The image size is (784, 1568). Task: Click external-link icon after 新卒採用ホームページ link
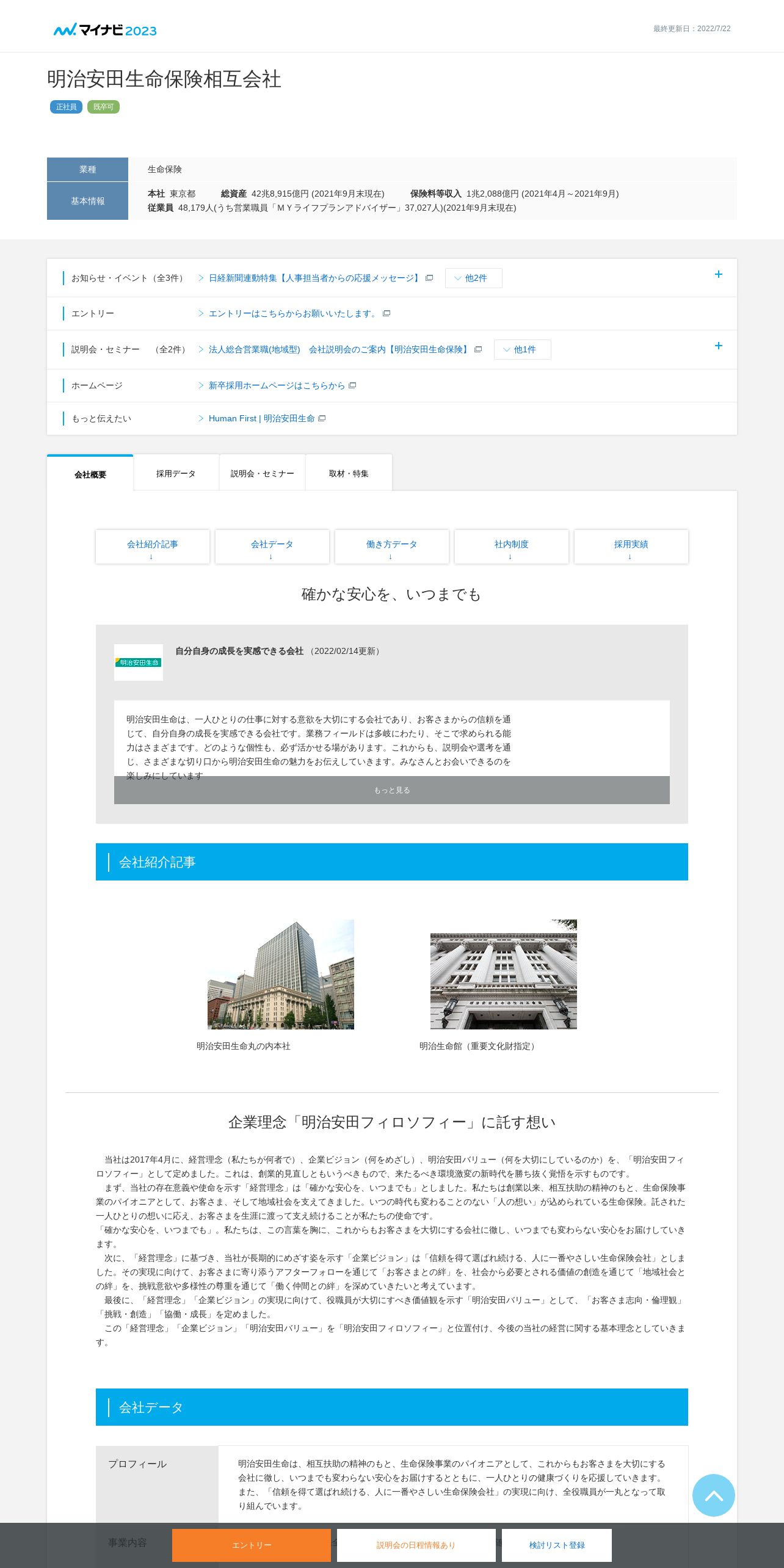[x=352, y=386]
